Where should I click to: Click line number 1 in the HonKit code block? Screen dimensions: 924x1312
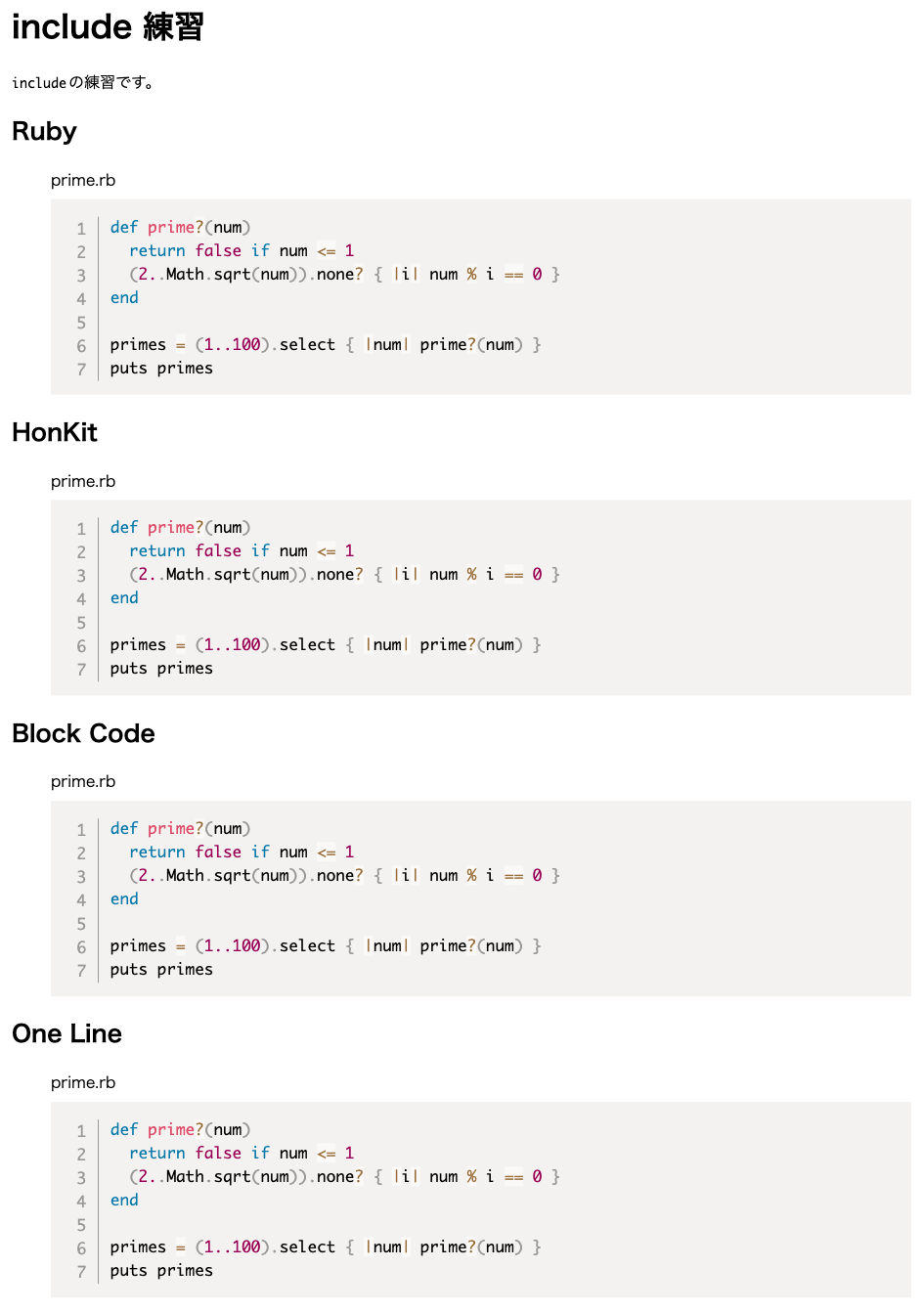pyautogui.click(x=81, y=529)
